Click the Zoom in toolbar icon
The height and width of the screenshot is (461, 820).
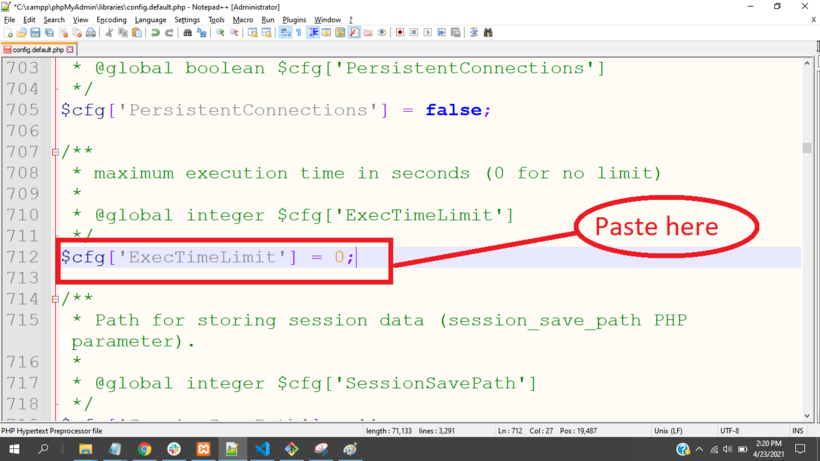coord(220,33)
